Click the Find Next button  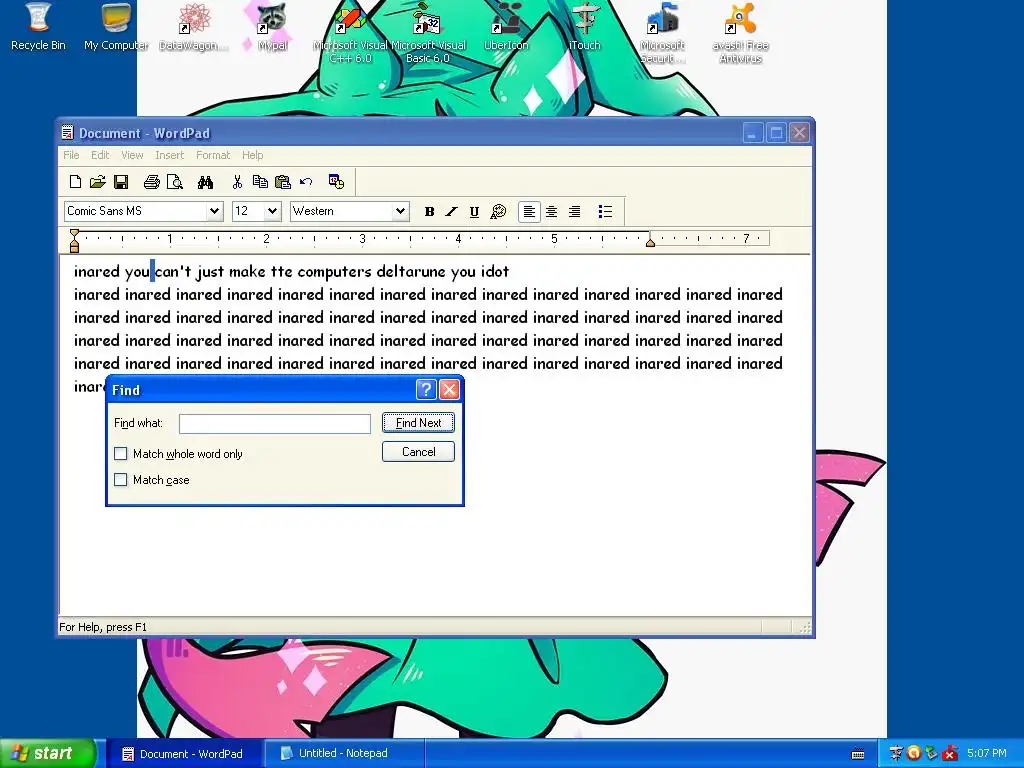point(418,423)
